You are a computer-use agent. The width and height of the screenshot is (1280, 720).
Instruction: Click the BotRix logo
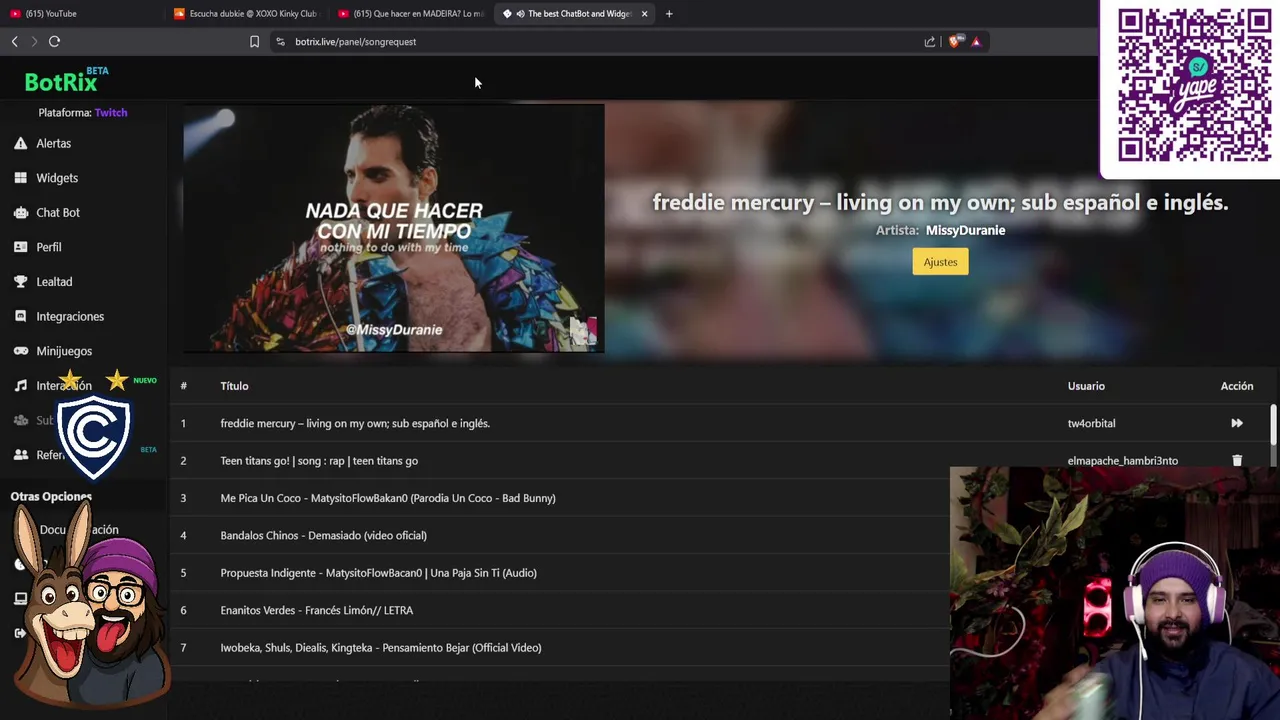(66, 79)
